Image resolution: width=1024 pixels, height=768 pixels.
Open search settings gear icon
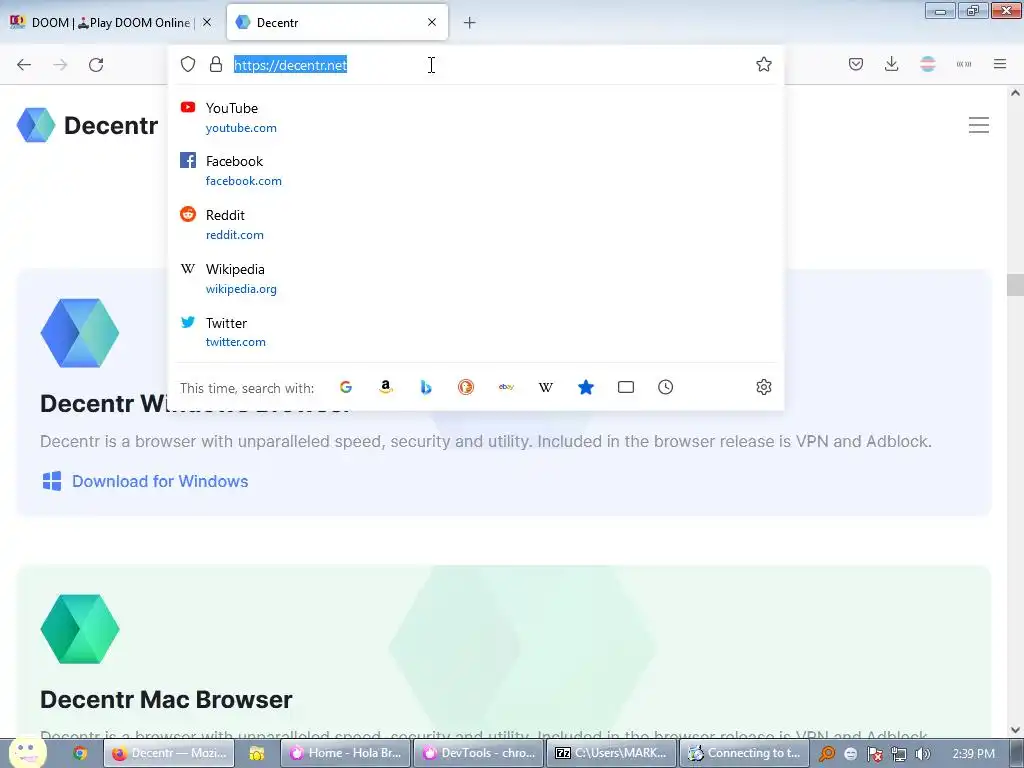[x=763, y=387]
